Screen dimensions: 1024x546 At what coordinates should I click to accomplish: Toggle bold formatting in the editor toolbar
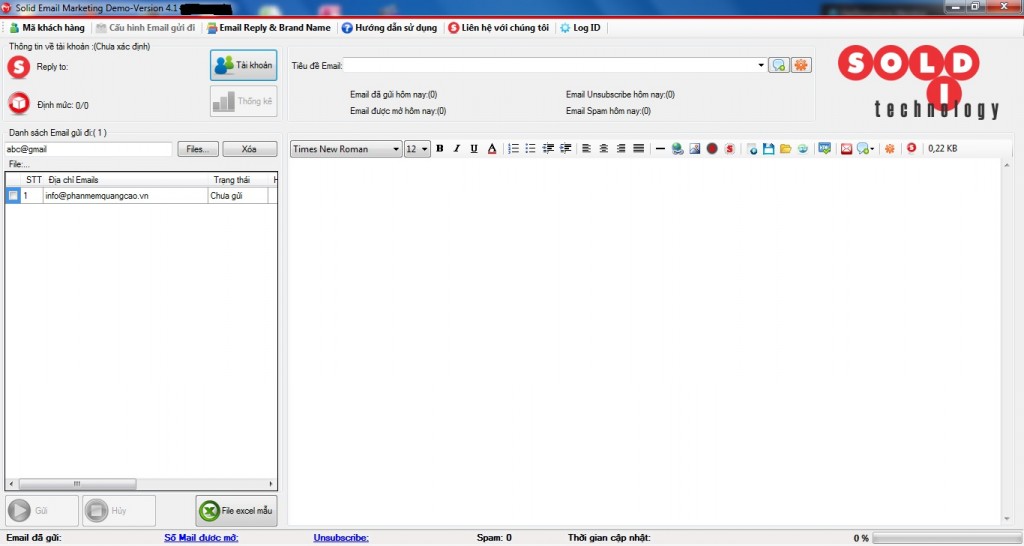pos(440,149)
